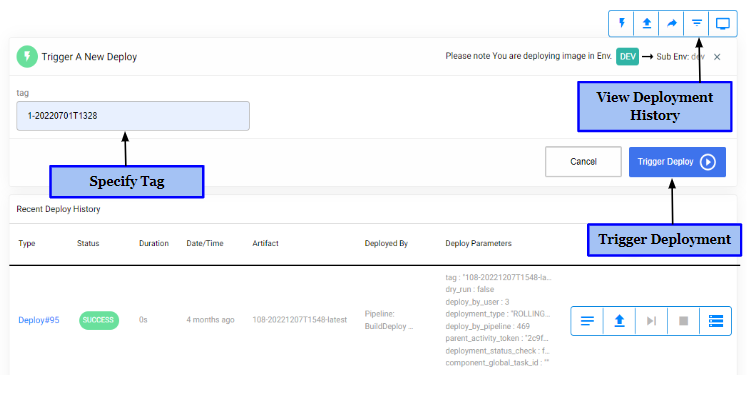The image size is (749, 397).
Task: Click the 'deploy_by_user : 3' parameter text
Action: (x=477, y=302)
